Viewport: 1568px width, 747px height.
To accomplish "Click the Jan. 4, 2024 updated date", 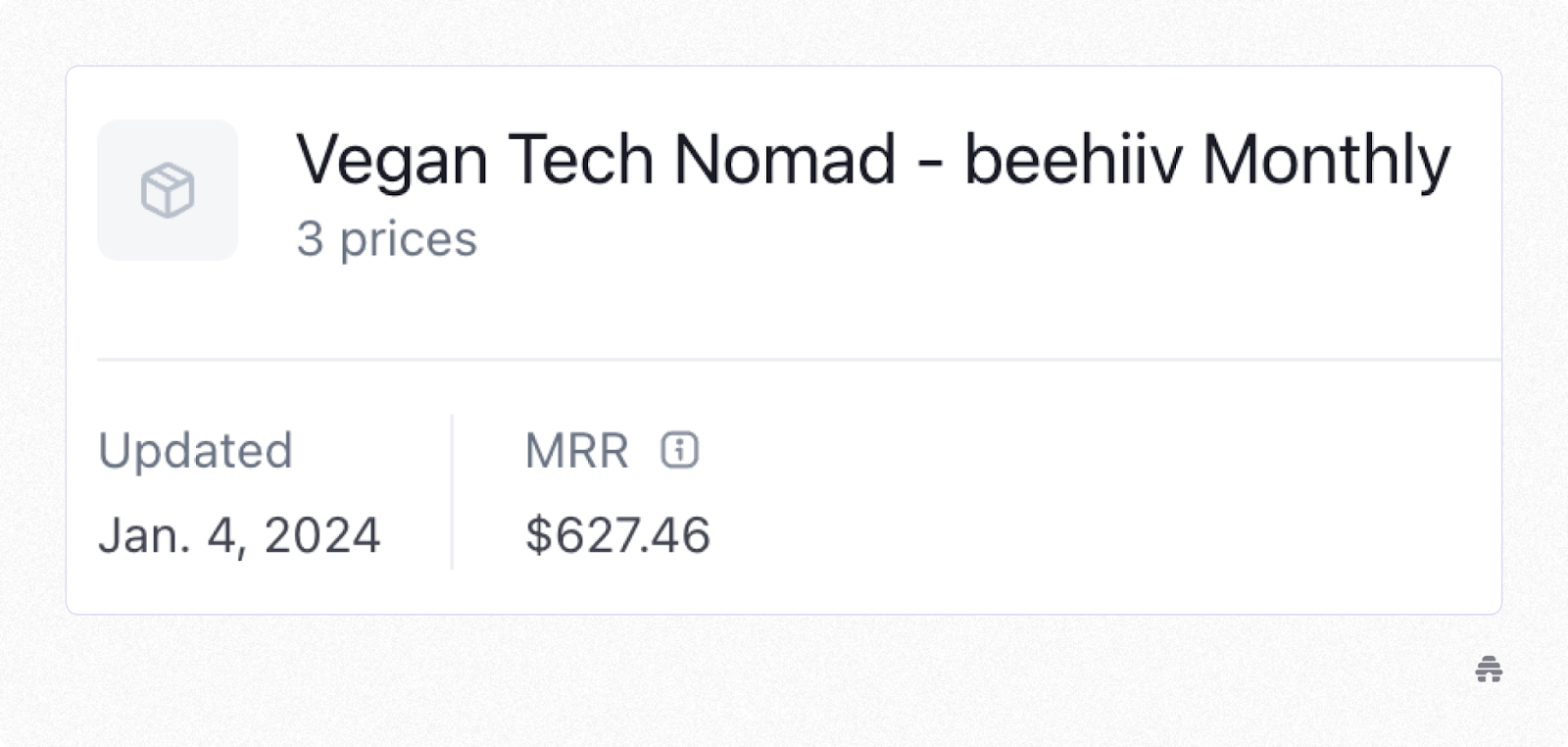I will 239,535.
